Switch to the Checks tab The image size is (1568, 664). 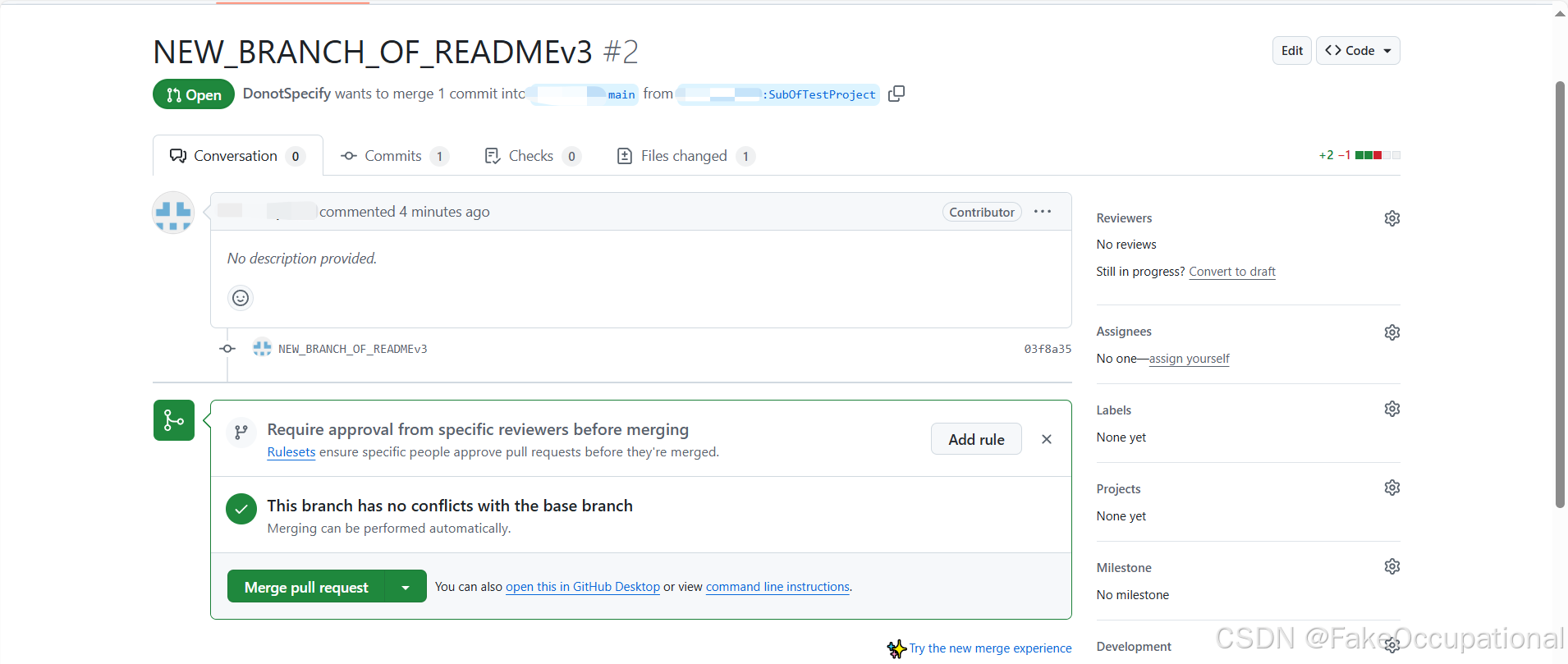click(x=533, y=156)
